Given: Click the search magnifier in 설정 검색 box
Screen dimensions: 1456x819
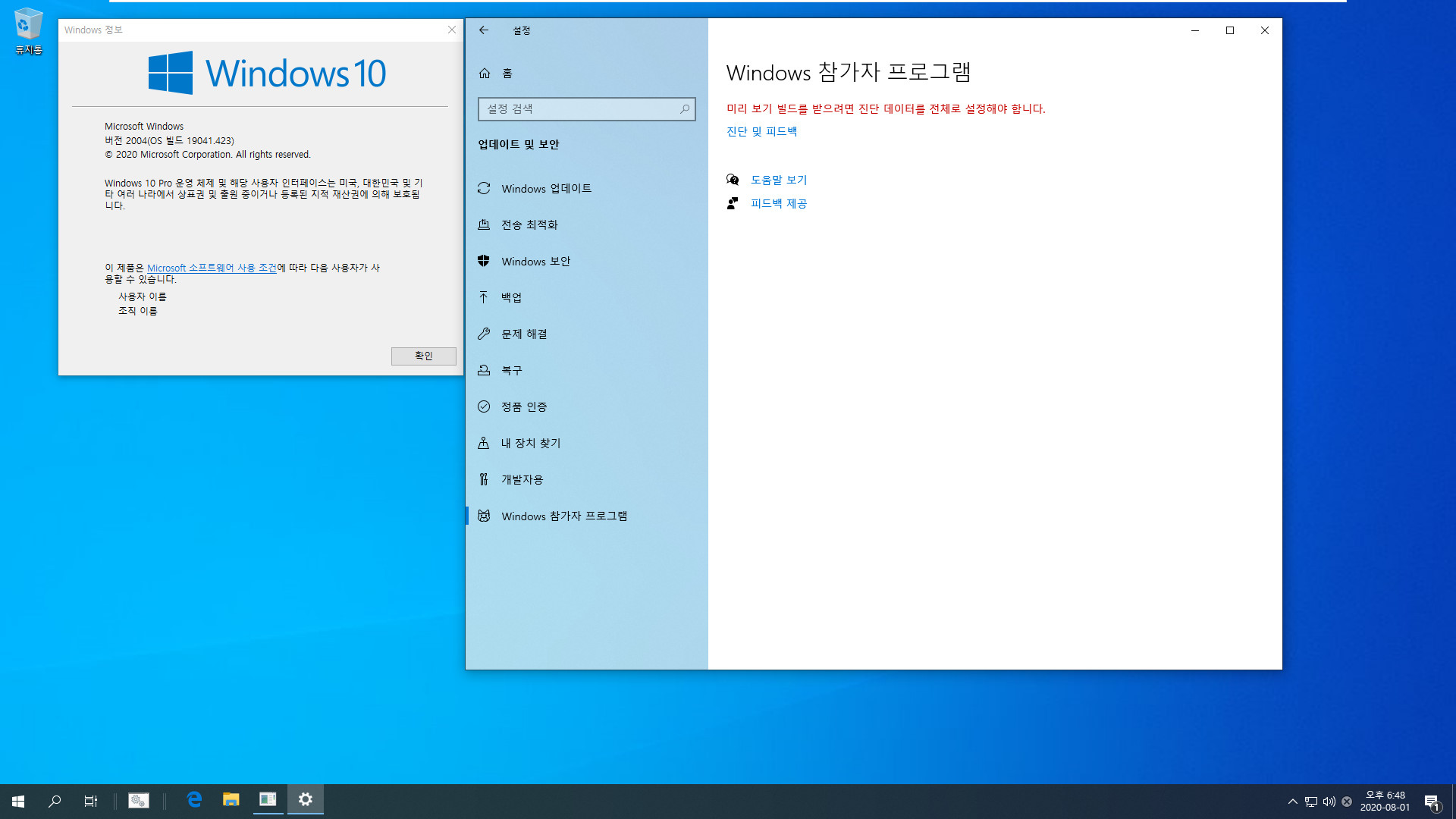Looking at the screenshot, I should coord(684,109).
